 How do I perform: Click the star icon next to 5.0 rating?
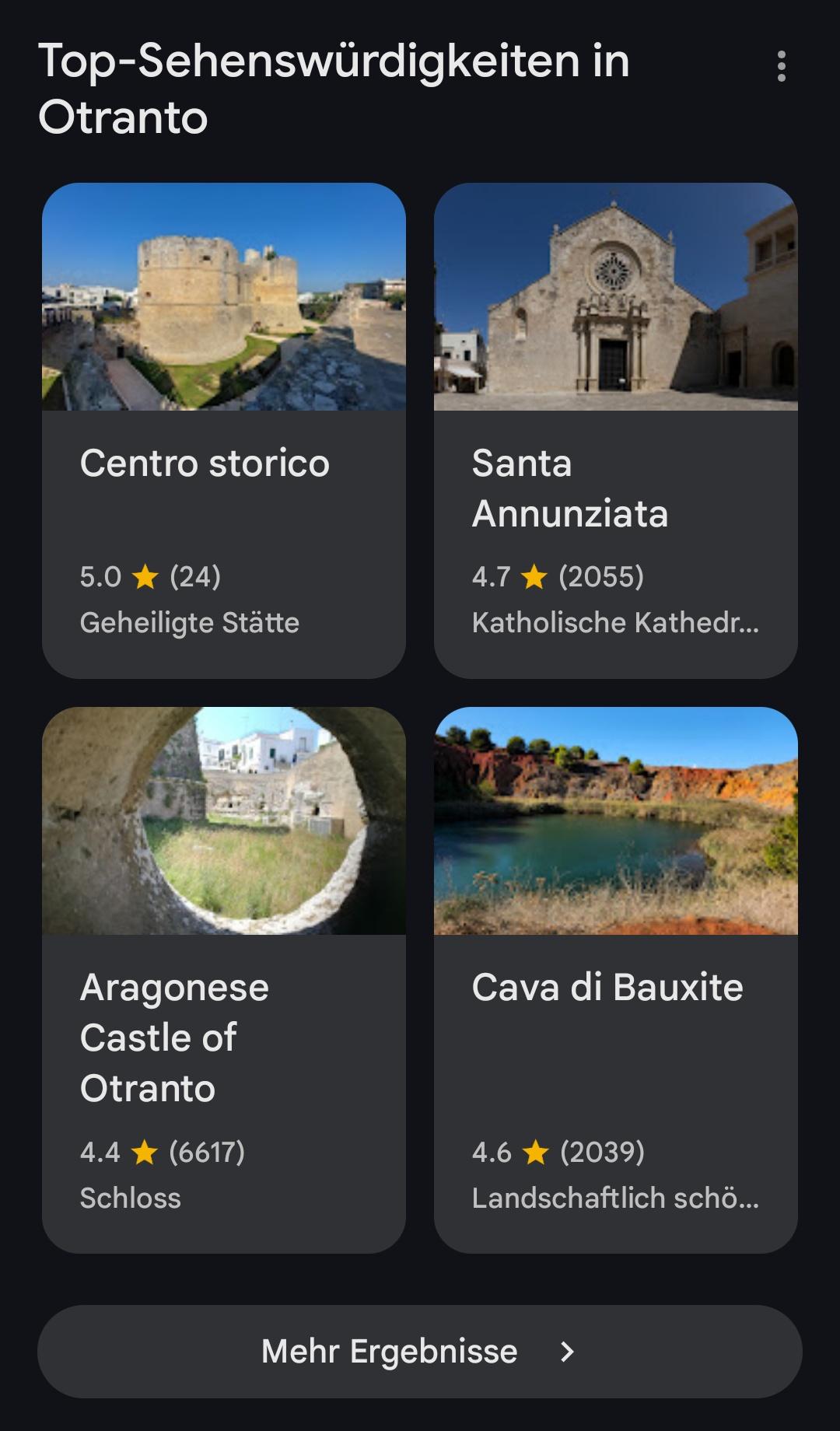(x=145, y=577)
